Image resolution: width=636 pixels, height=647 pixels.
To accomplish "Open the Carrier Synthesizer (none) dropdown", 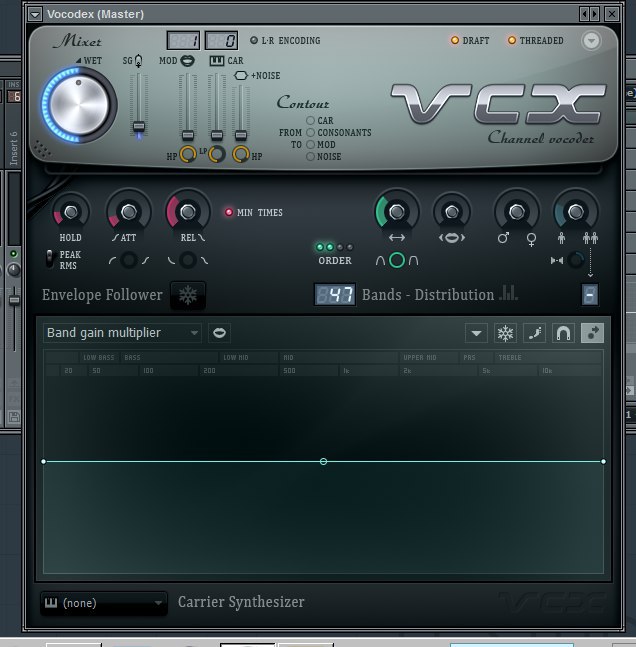I will click(104, 603).
